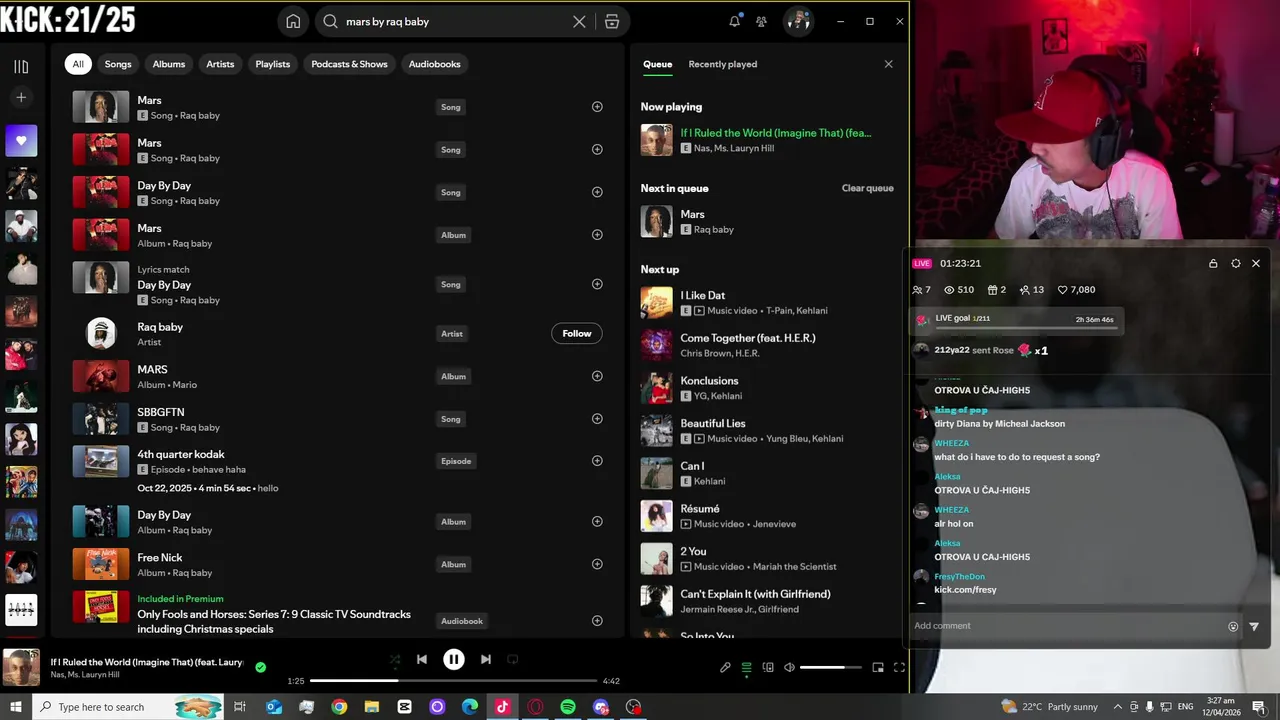This screenshot has width=1280, height=720.
Task: Open the notifications bell in Spotify
Action: (x=735, y=21)
